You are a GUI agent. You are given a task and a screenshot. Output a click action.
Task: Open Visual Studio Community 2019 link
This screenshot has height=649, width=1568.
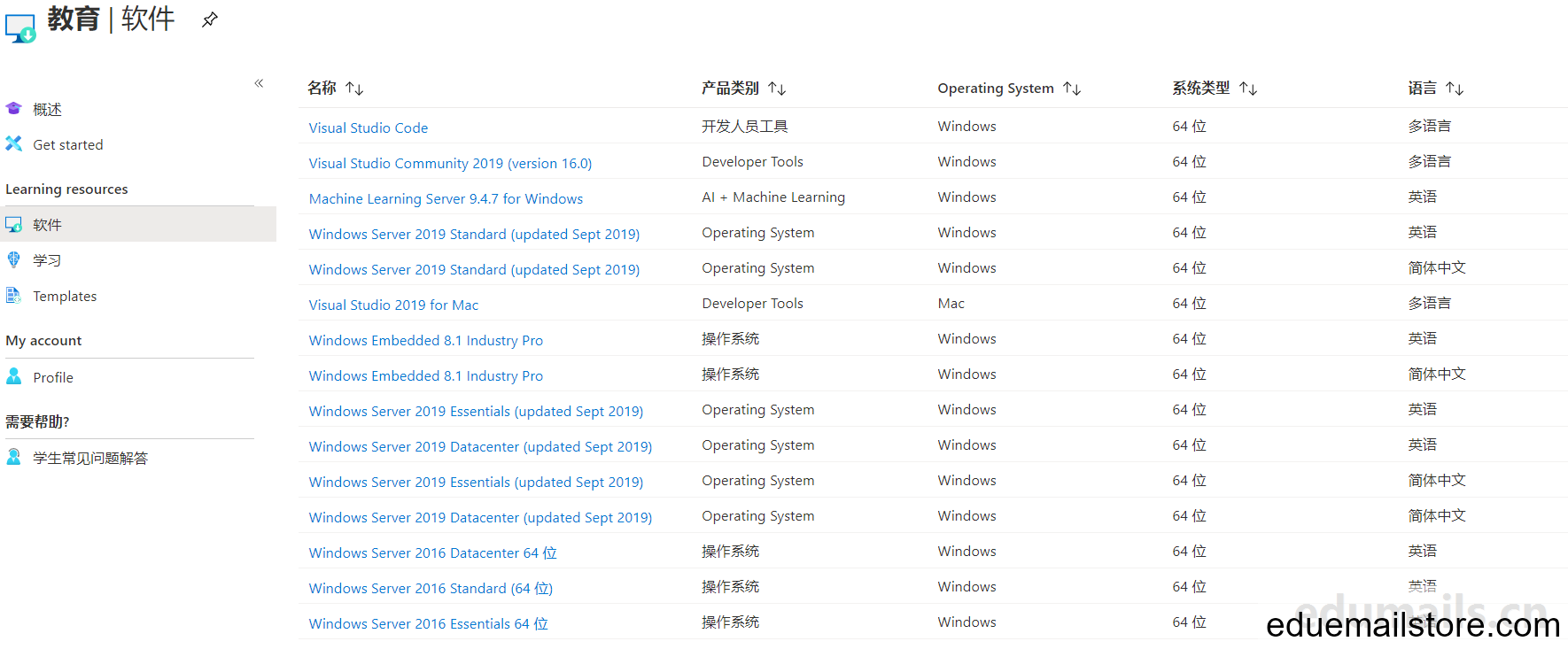pyautogui.click(x=450, y=163)
